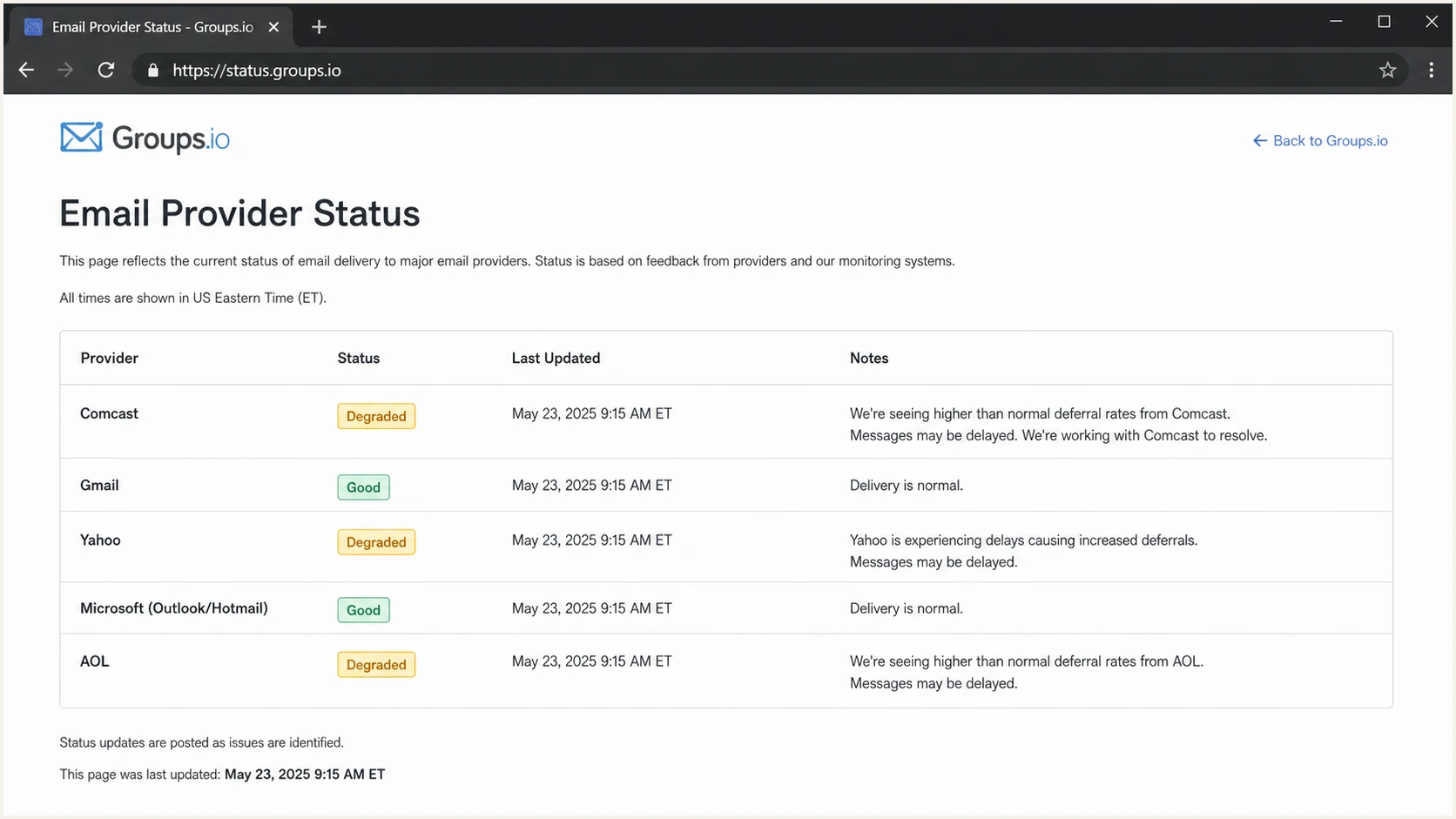1456x819 pixels.
Task: Click the Yahoo row last updated time
Action: coord(592,540)
